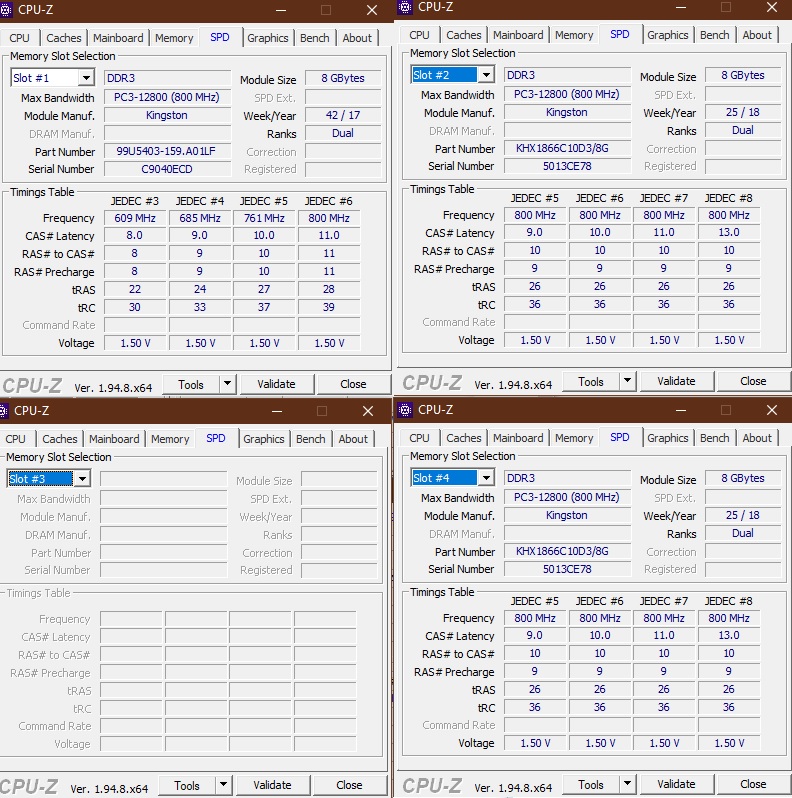This screenshot has height=798, width=792.
Task: Open Caches tab in Slot #1 window
Action: point(64,38)
